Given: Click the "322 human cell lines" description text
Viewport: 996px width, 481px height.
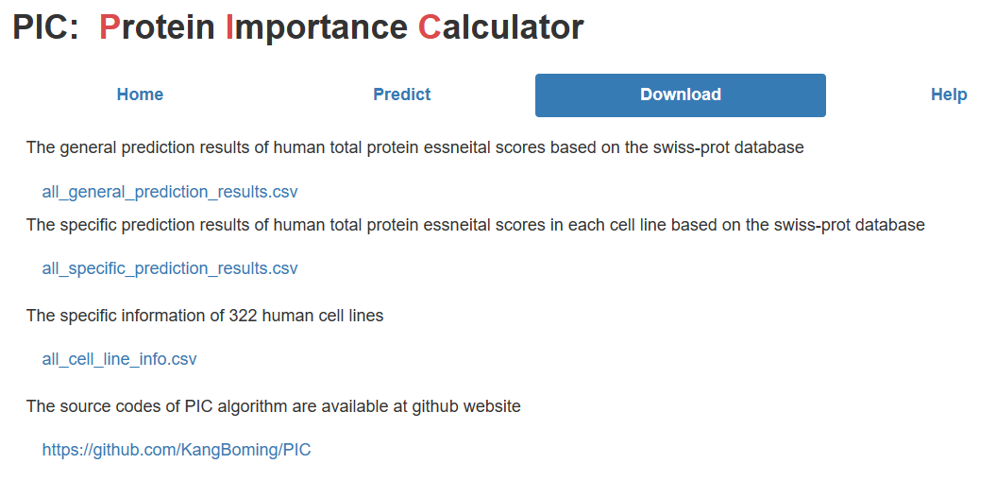Looking at the screenshot, I should (205, 315).
